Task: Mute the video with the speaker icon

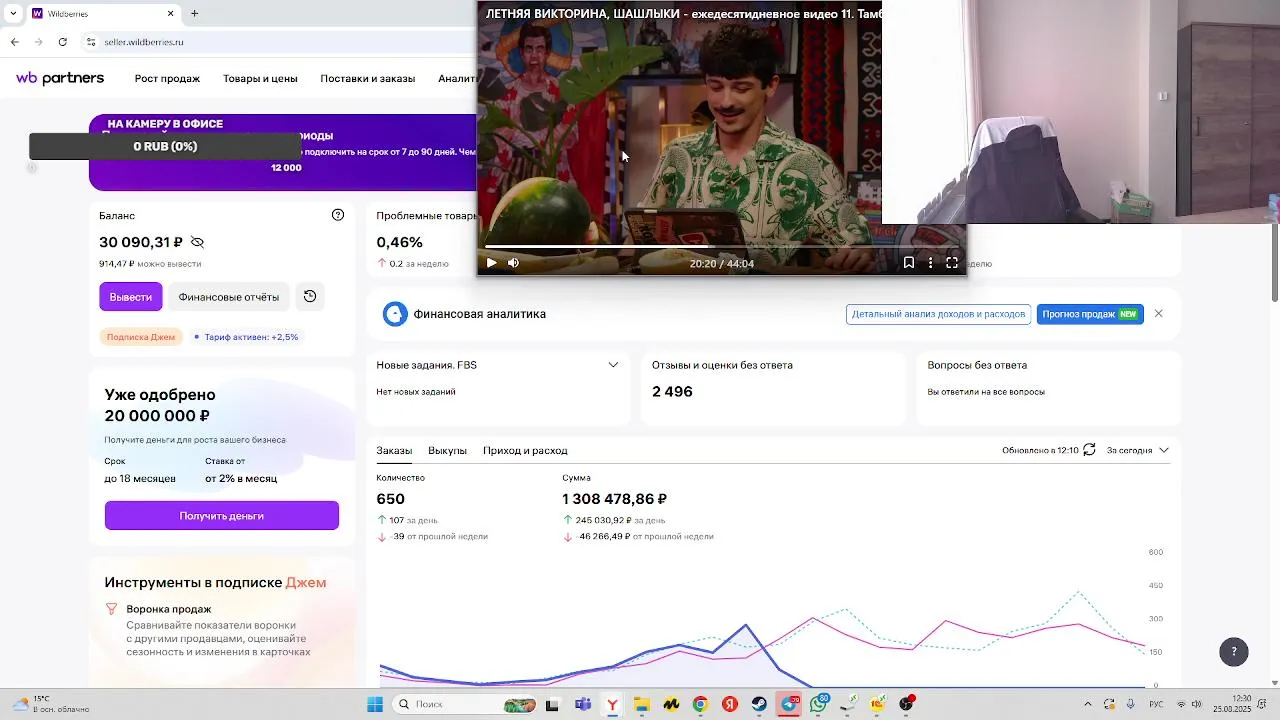Action: point(513,263)
